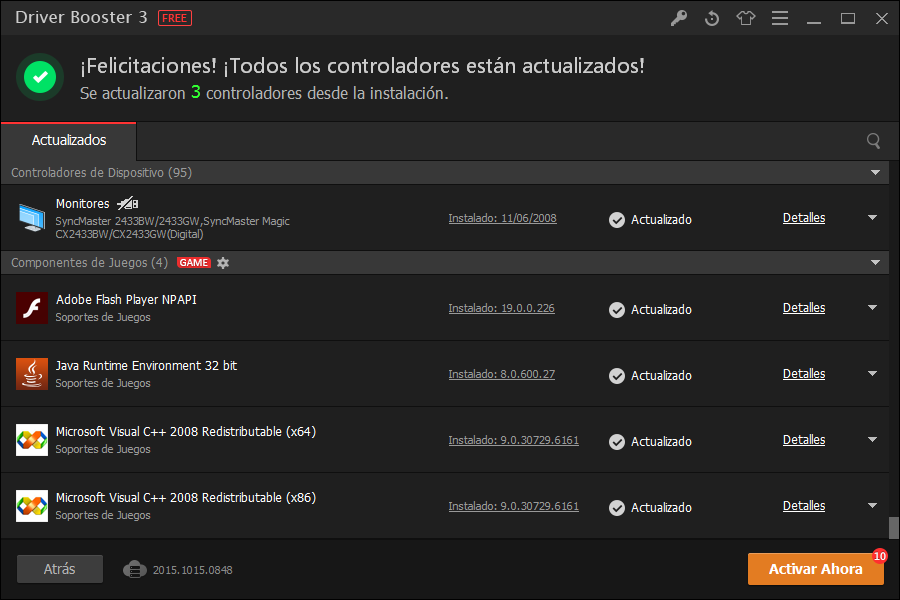Image resolution: width=900 pixels, height=600 pixels.
Task: Open the restore/rescue center icon
Action: pyautogui.click(x=712, y=18)
